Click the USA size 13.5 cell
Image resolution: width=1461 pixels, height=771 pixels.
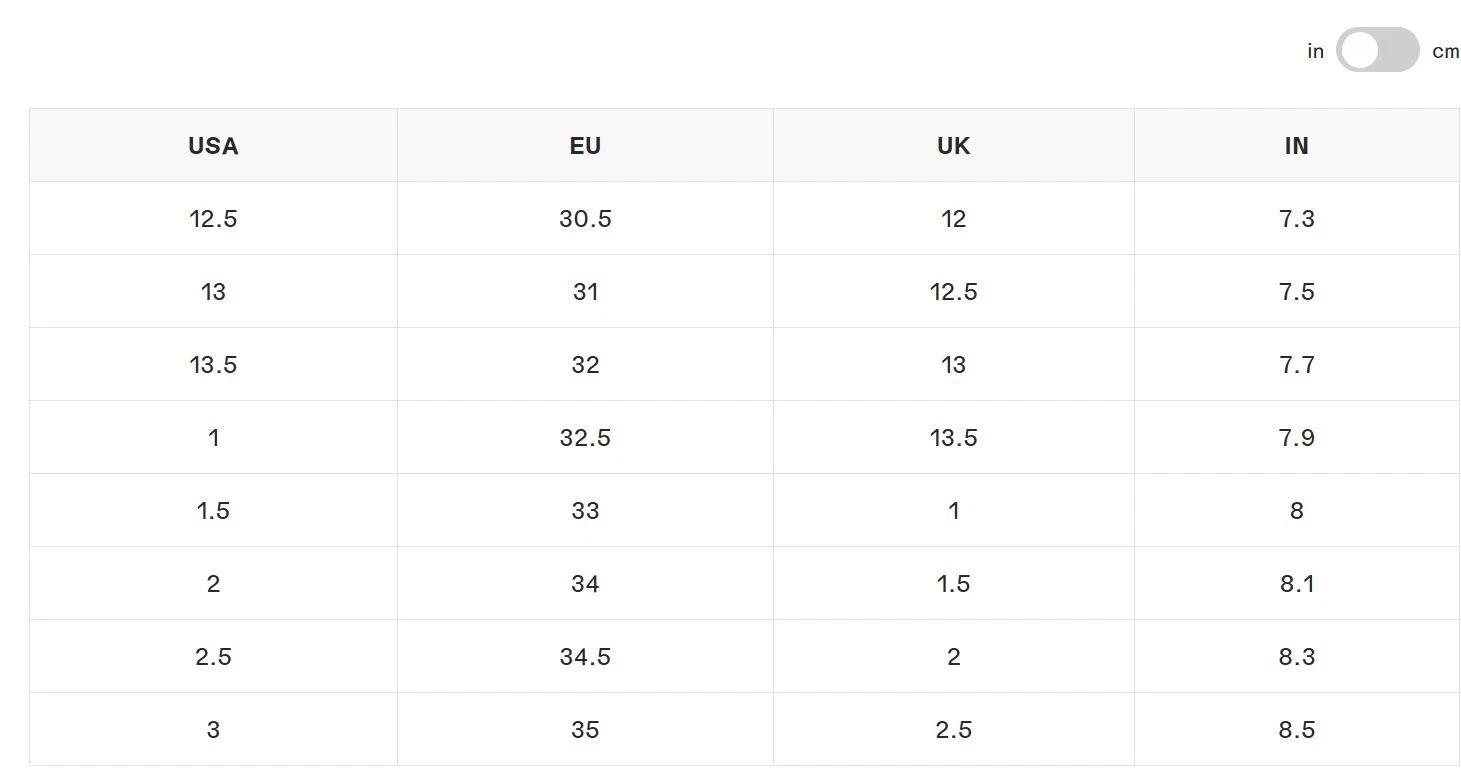pos(213,364)
